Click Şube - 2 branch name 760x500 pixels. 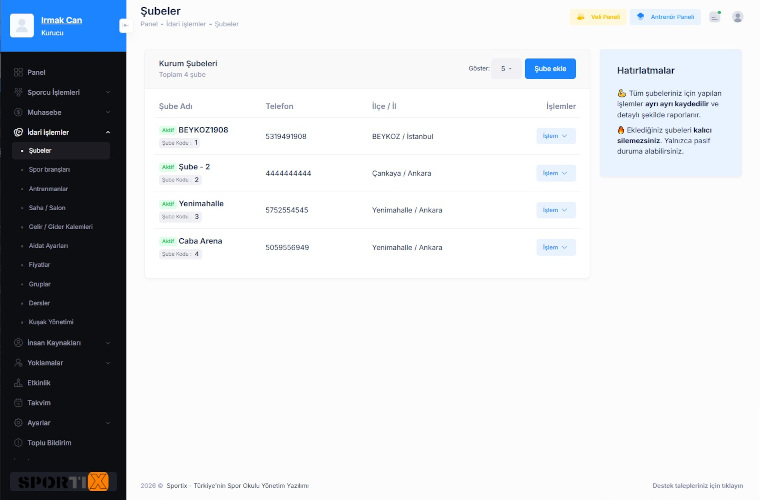(x=194, y=167)
